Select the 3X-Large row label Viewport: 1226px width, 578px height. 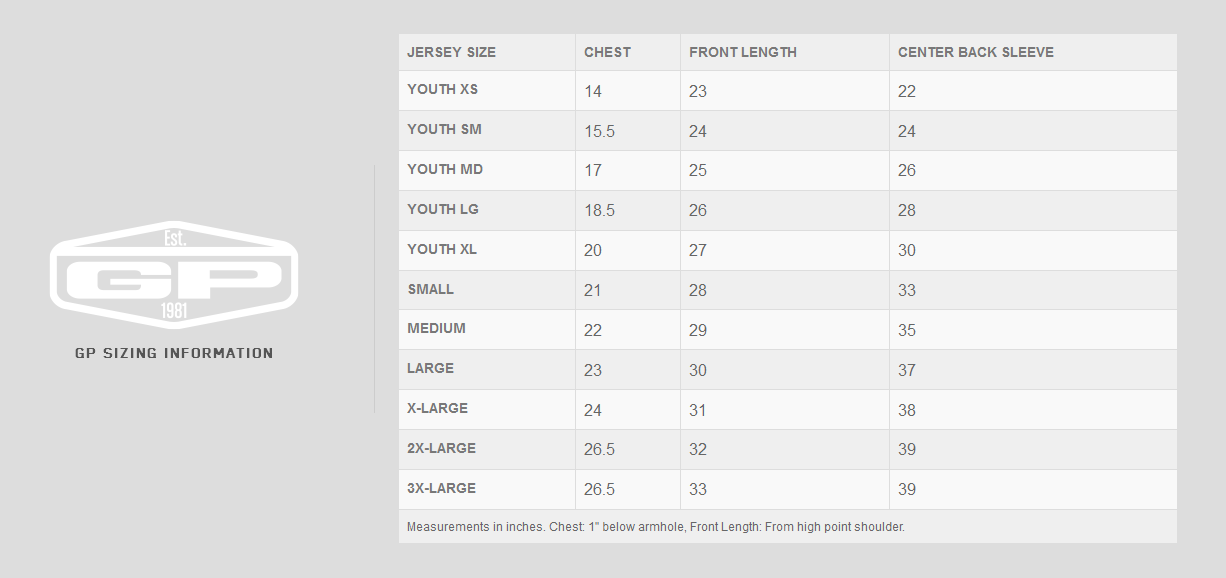pos(442,488)
